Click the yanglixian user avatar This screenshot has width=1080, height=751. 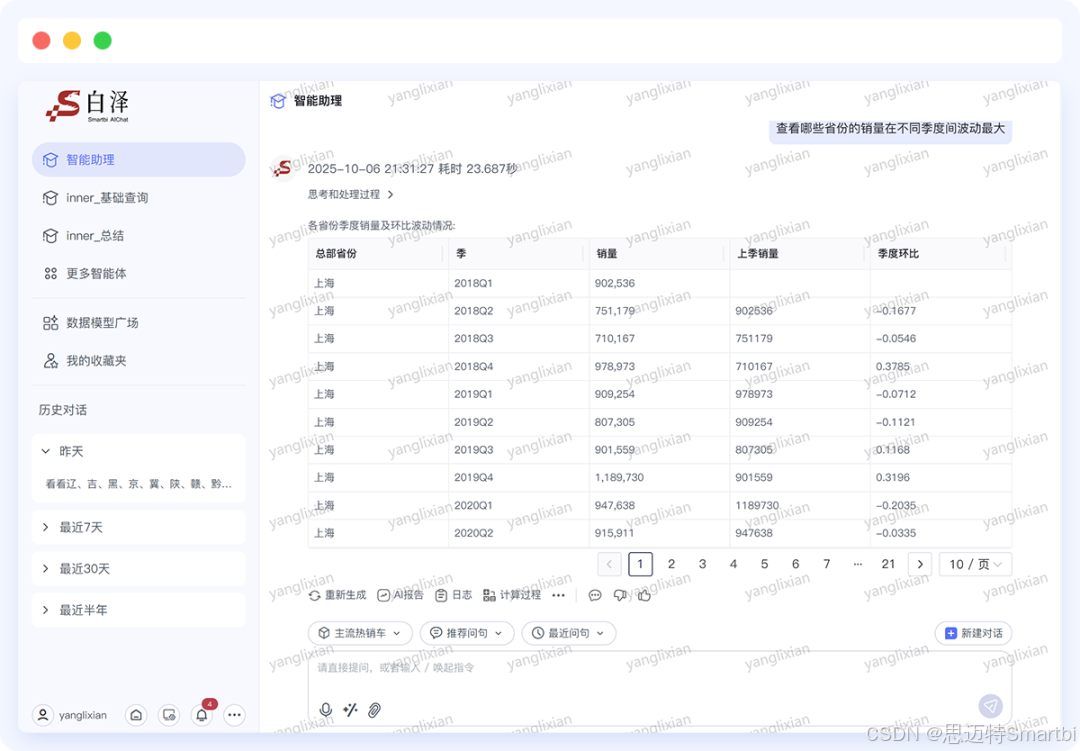[x=43, y=715]
